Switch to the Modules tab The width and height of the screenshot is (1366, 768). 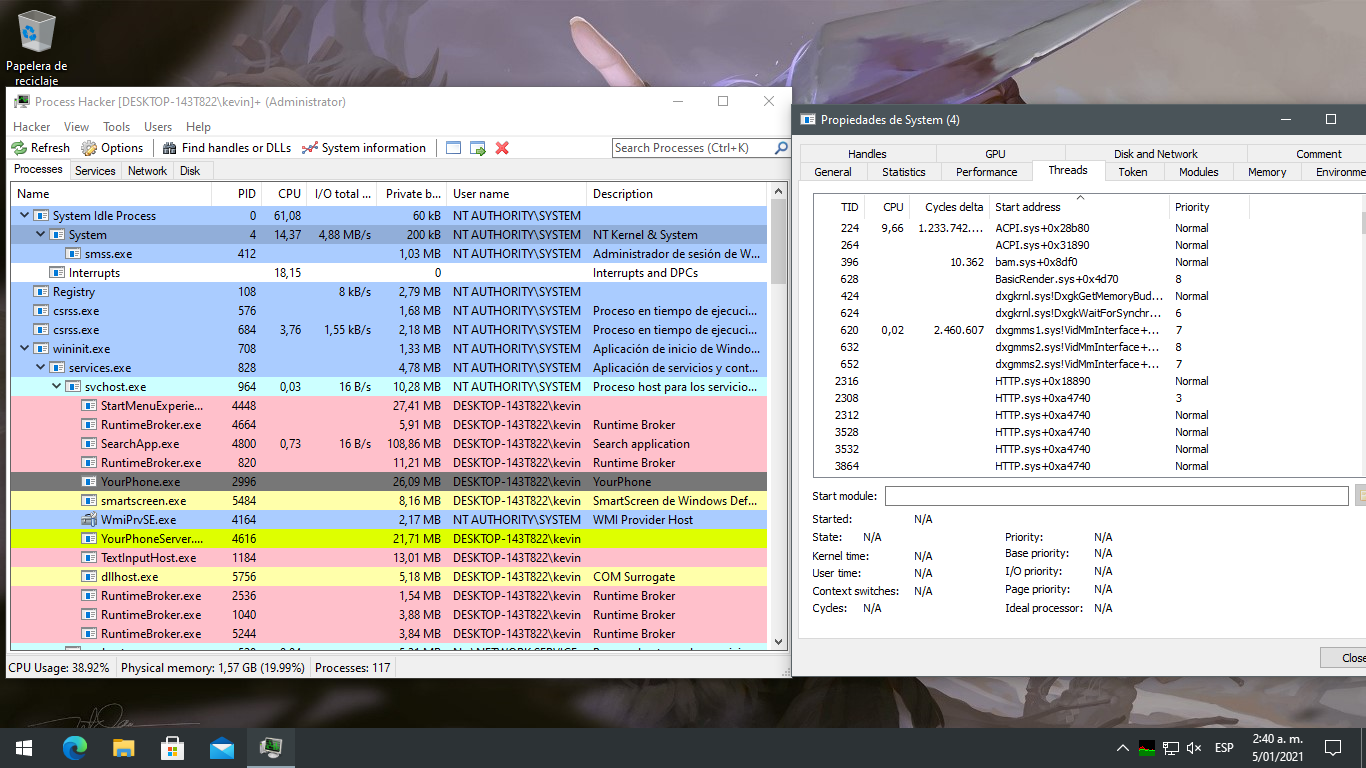[1198, 172]
